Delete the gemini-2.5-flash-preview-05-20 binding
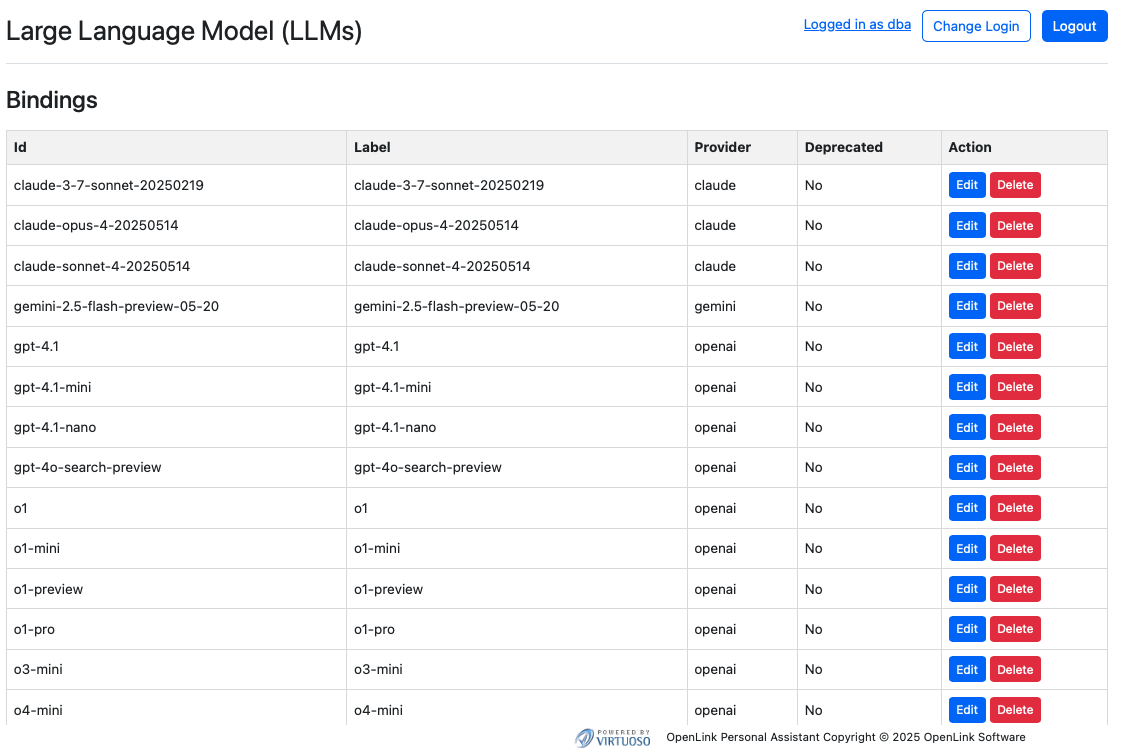Viewport: 1136px width, 749px height. click(1015, 306)
